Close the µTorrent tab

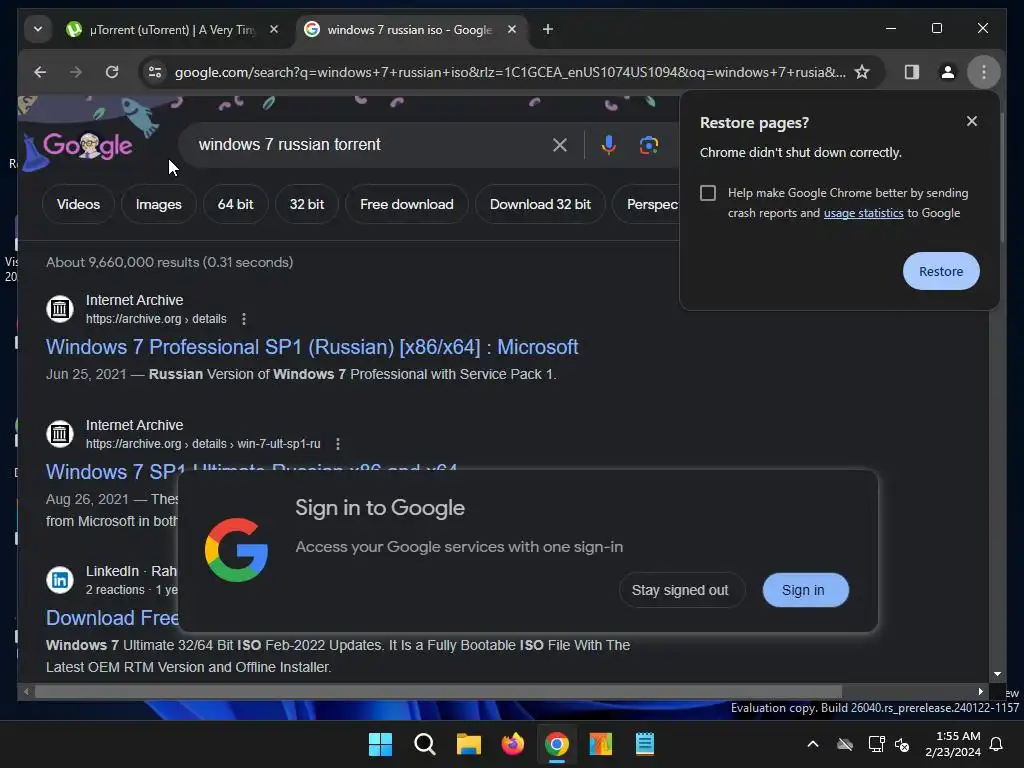(274, 29)
